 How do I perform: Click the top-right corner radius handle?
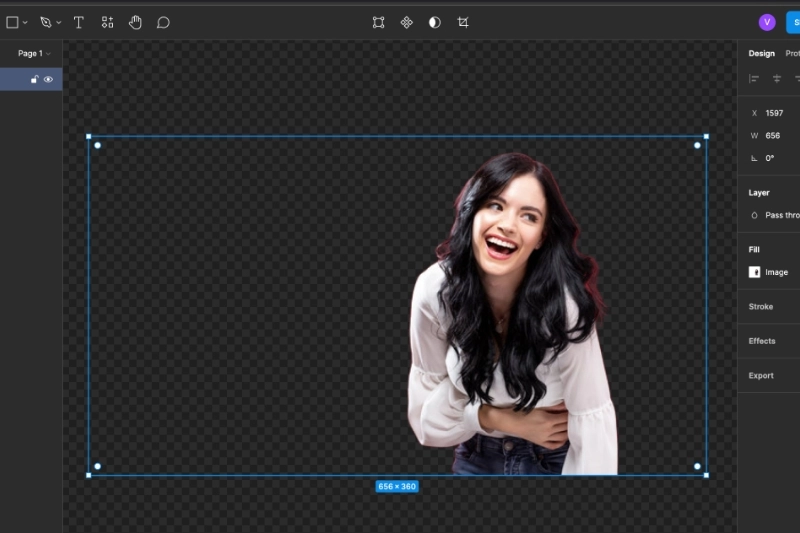697,145
